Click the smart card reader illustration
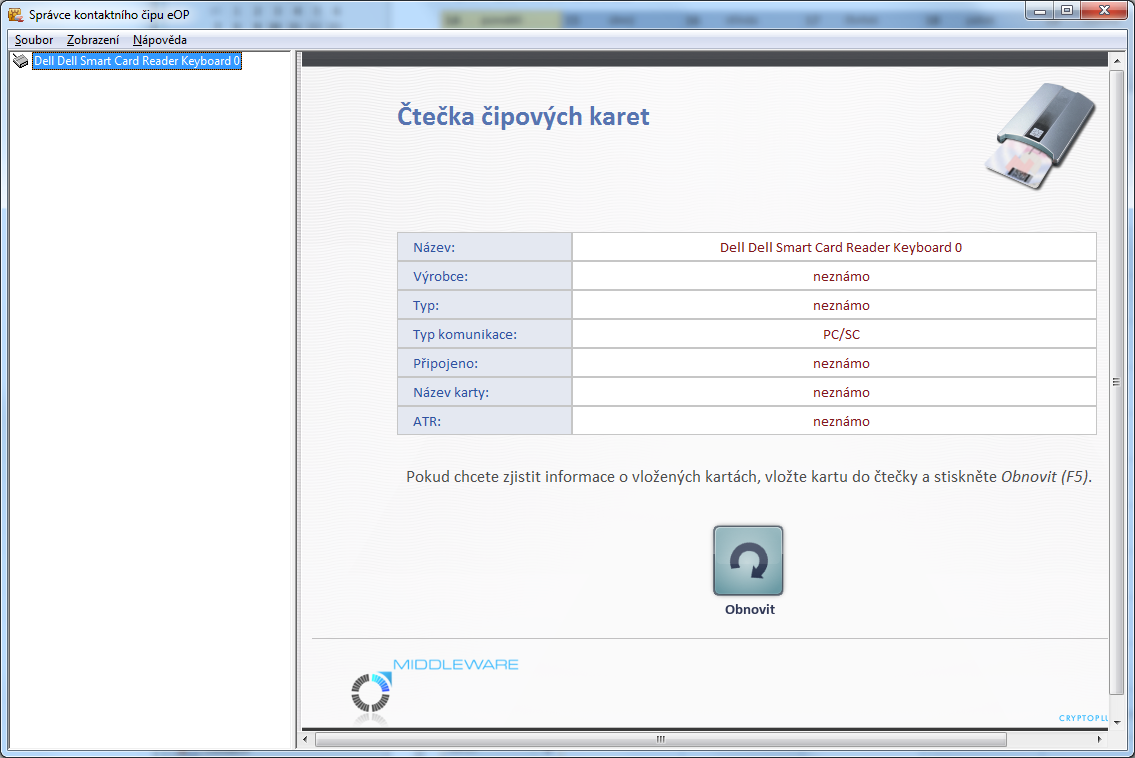Viewport: 1135px width, 758px height. pos(1040,136)
